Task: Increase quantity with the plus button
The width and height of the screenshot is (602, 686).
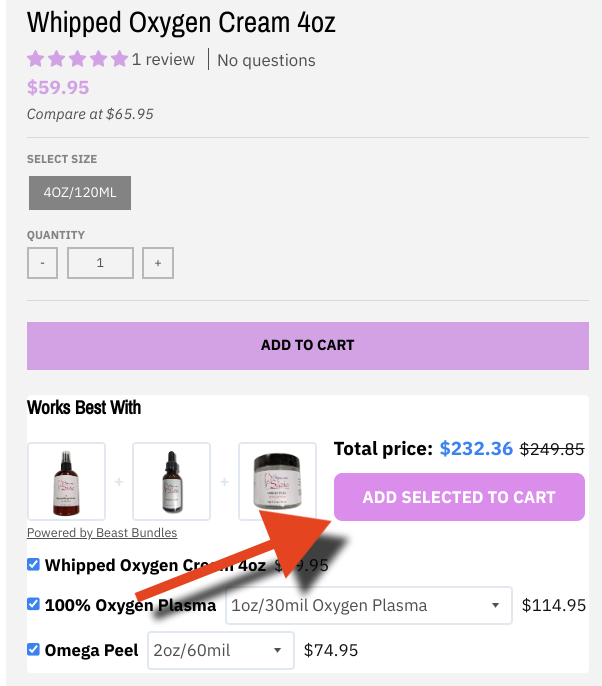Action: (x=158, y=263)
